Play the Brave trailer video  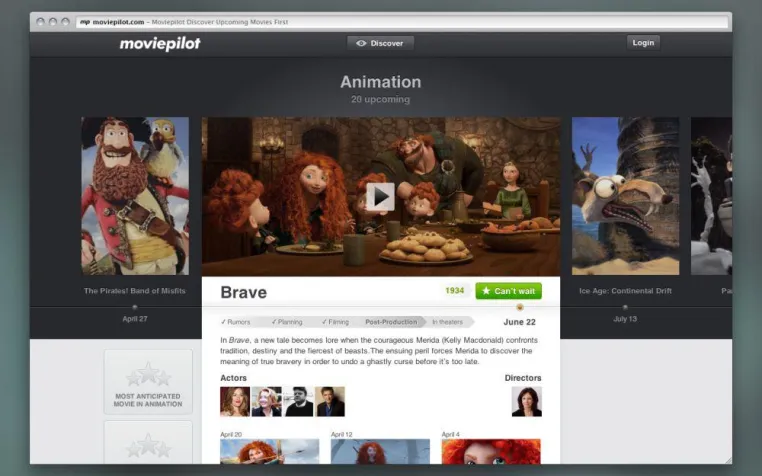[x=380, y=197]
